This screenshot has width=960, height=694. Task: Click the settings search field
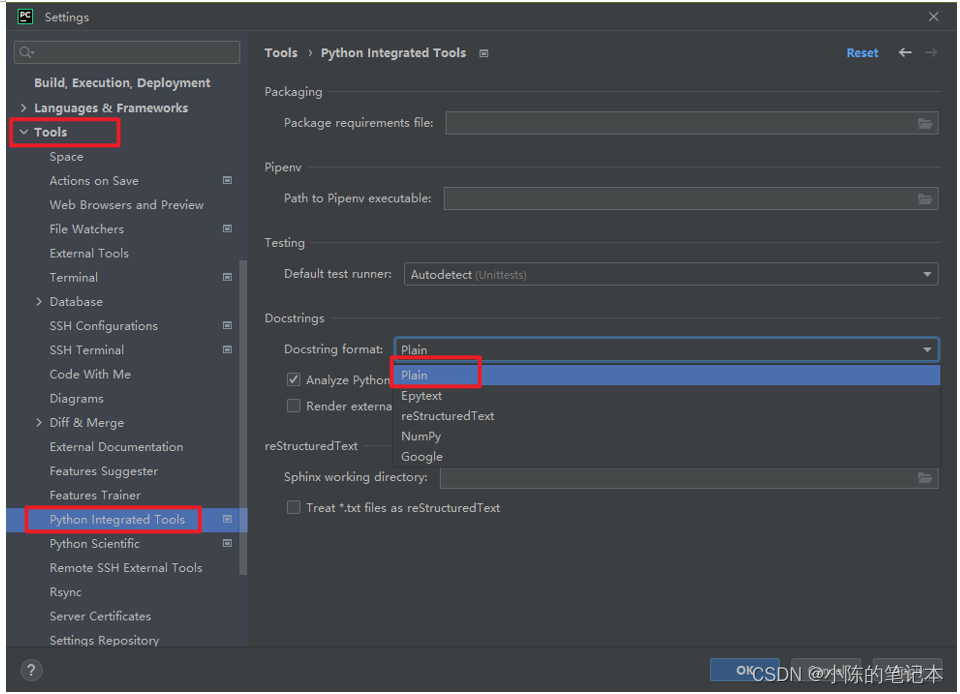point(127,53)
